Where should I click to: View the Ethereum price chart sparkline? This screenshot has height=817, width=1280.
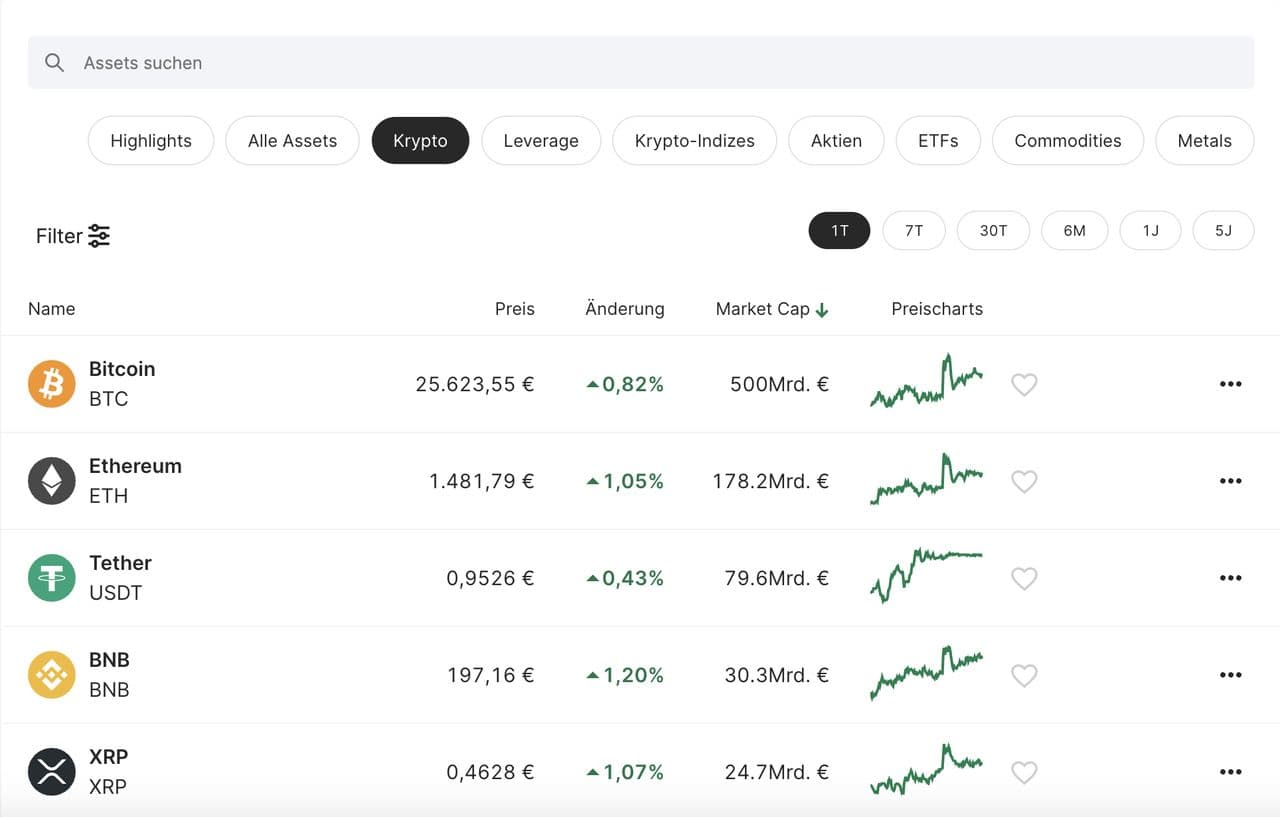[x=926, y=480]
